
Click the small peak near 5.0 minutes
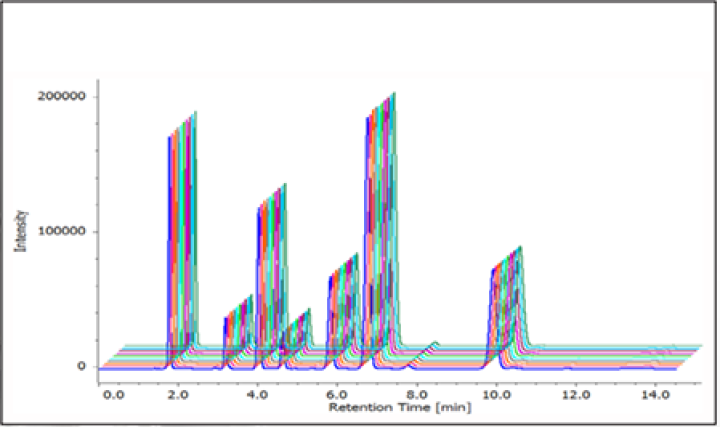tap(297, 332)
